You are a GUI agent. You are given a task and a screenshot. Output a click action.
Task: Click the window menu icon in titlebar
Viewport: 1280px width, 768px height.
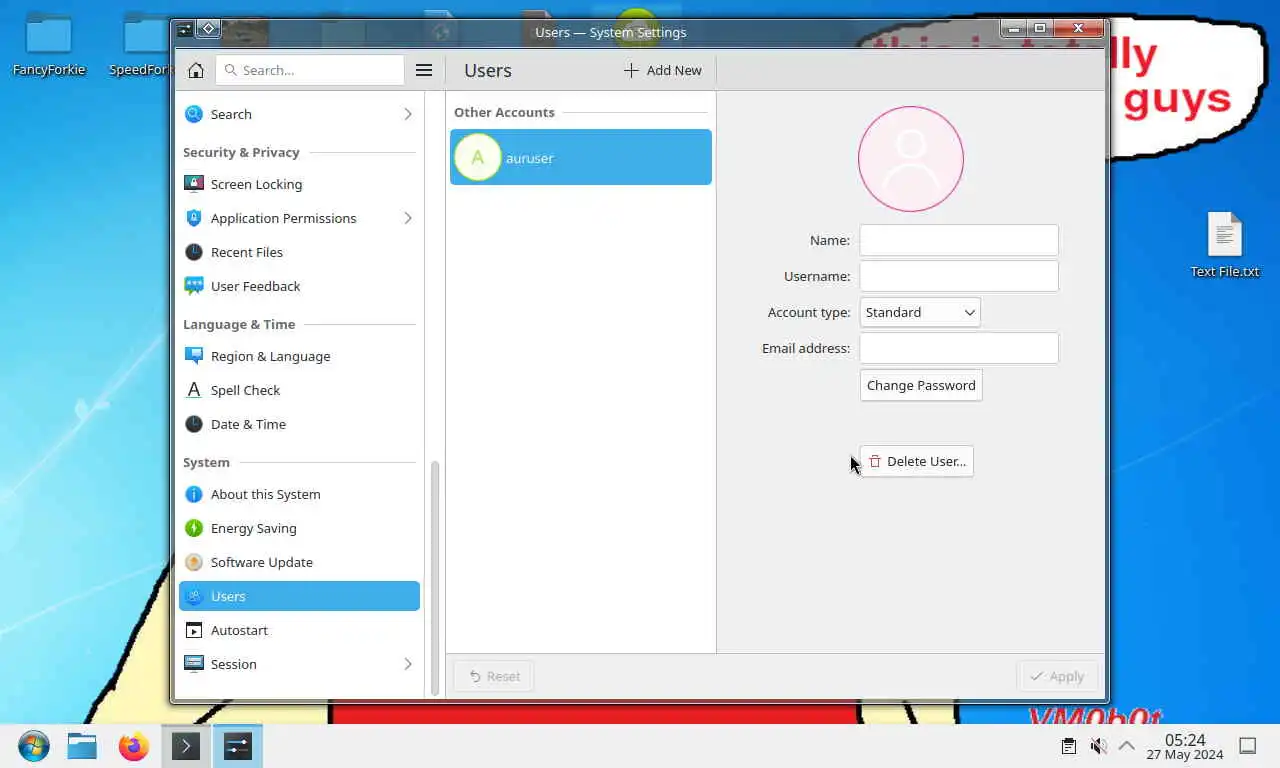(x=185, y=29)
